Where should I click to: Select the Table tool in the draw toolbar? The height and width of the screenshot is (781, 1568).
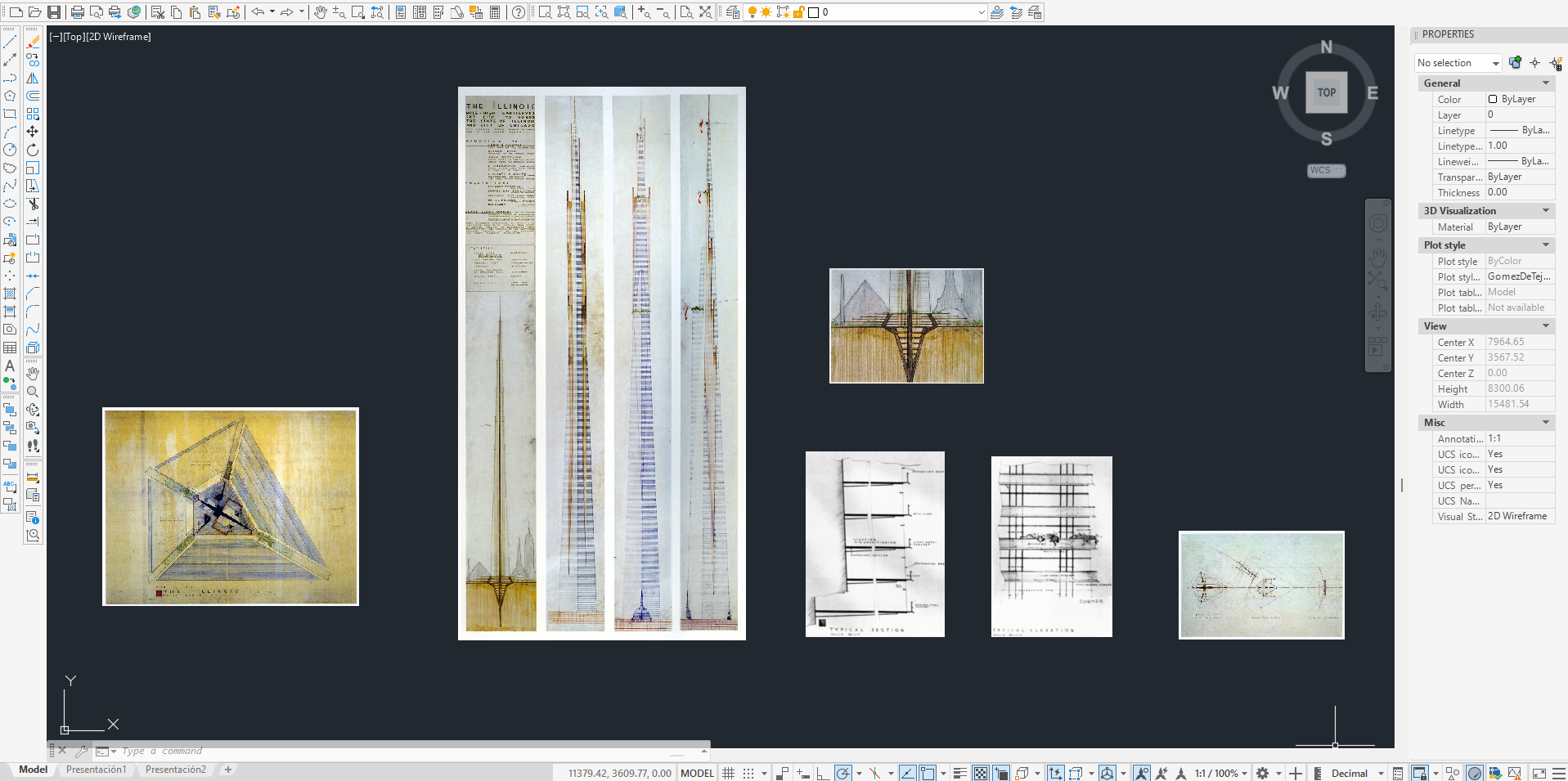point(10,348)
